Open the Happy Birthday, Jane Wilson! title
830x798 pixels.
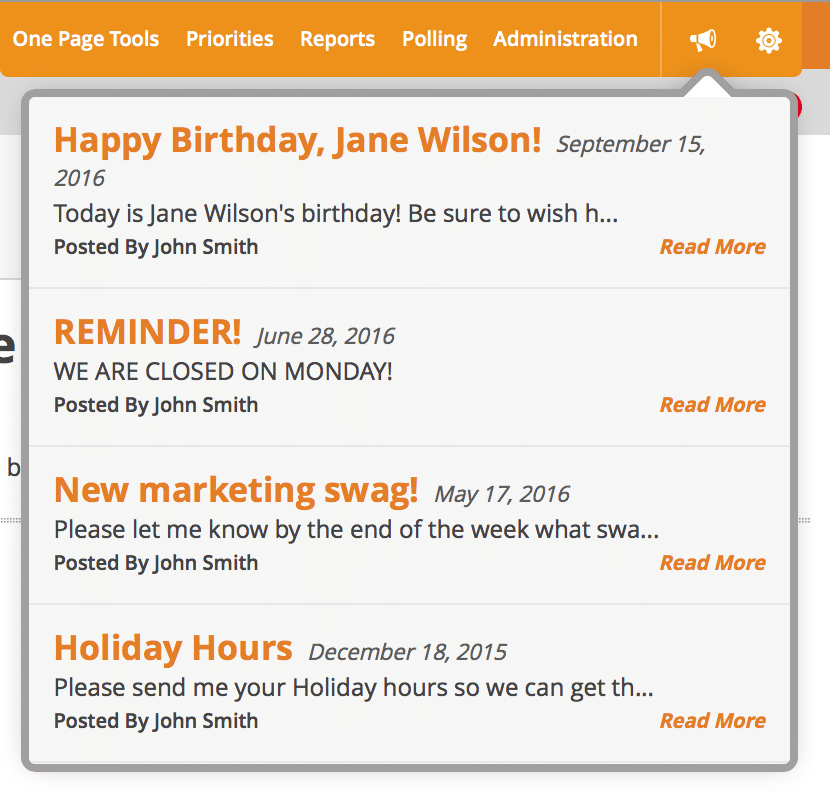297,141
